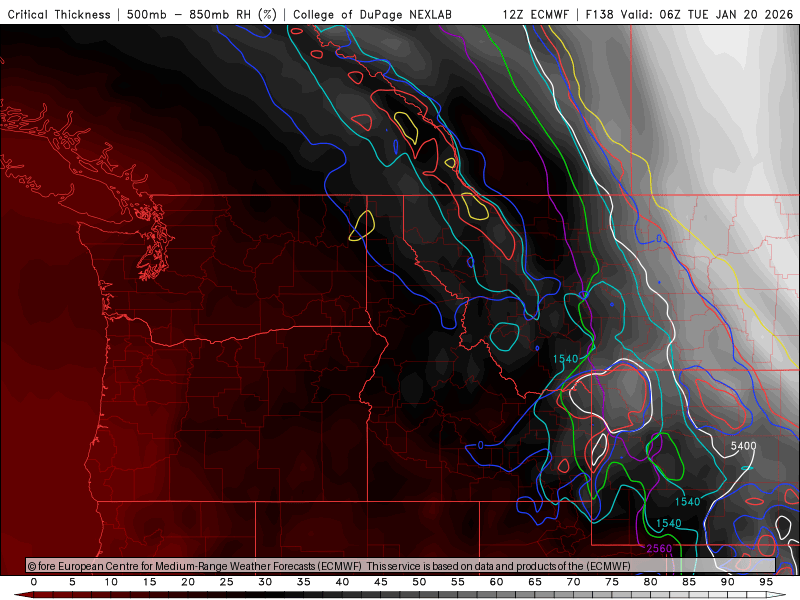Click the "25" value on the color scale

click(227, 582)
